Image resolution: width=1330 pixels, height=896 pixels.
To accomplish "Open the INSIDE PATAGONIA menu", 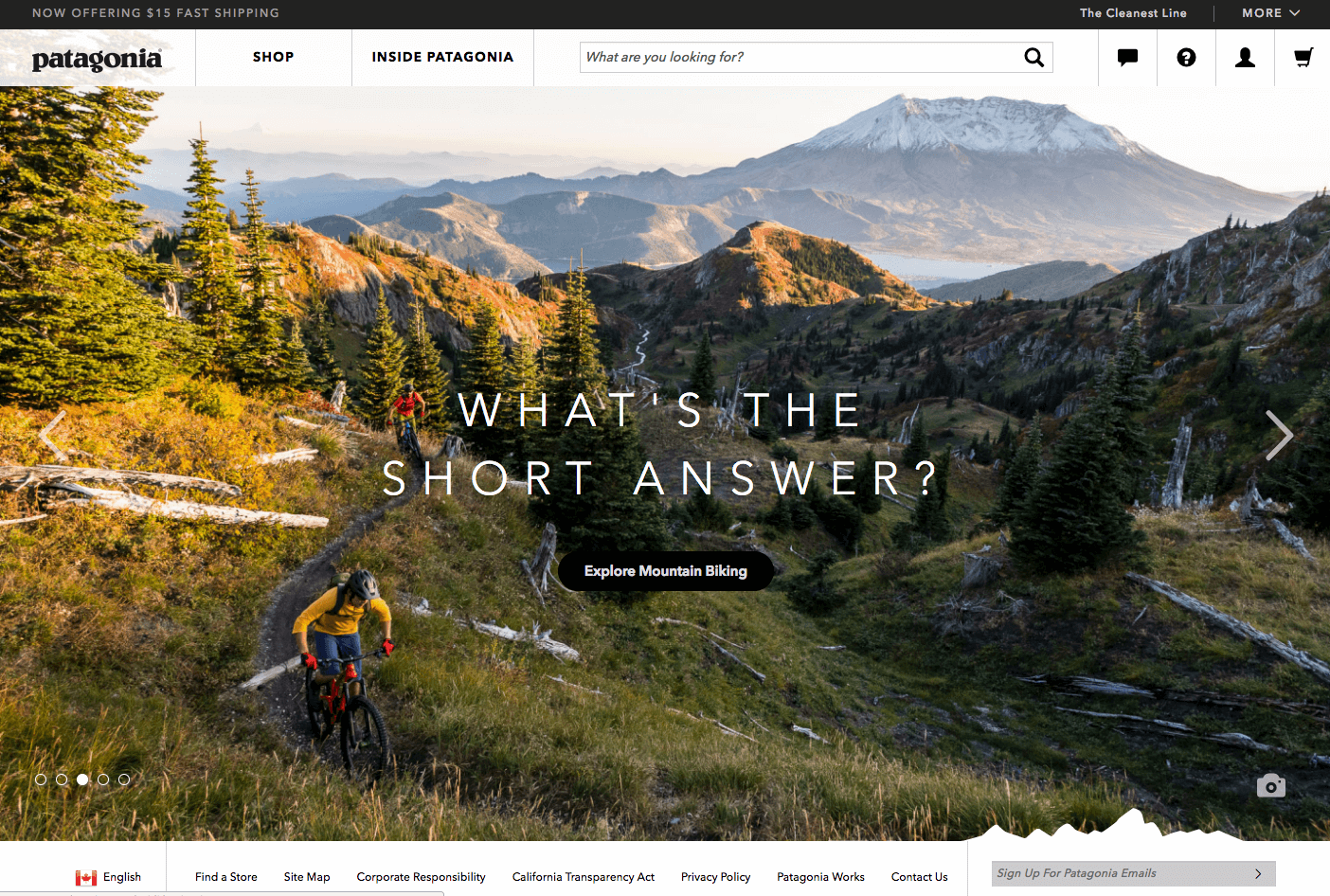I will pyautogui.click(x=442, y=58).
